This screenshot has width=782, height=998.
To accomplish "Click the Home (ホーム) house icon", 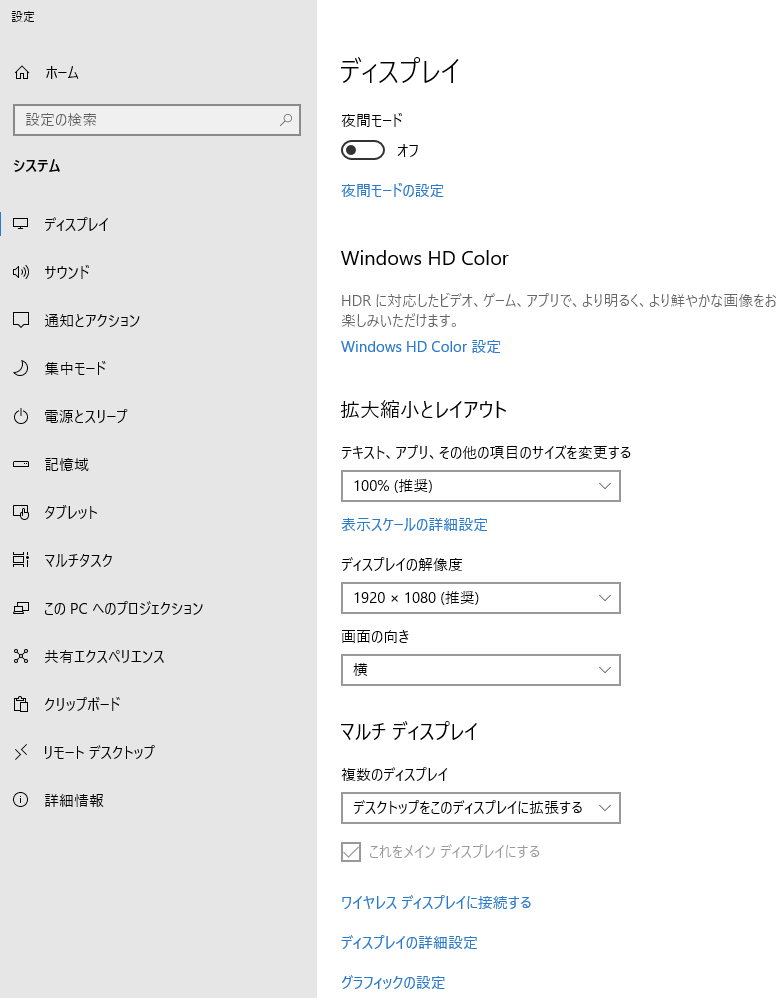I will coord(22,73).
